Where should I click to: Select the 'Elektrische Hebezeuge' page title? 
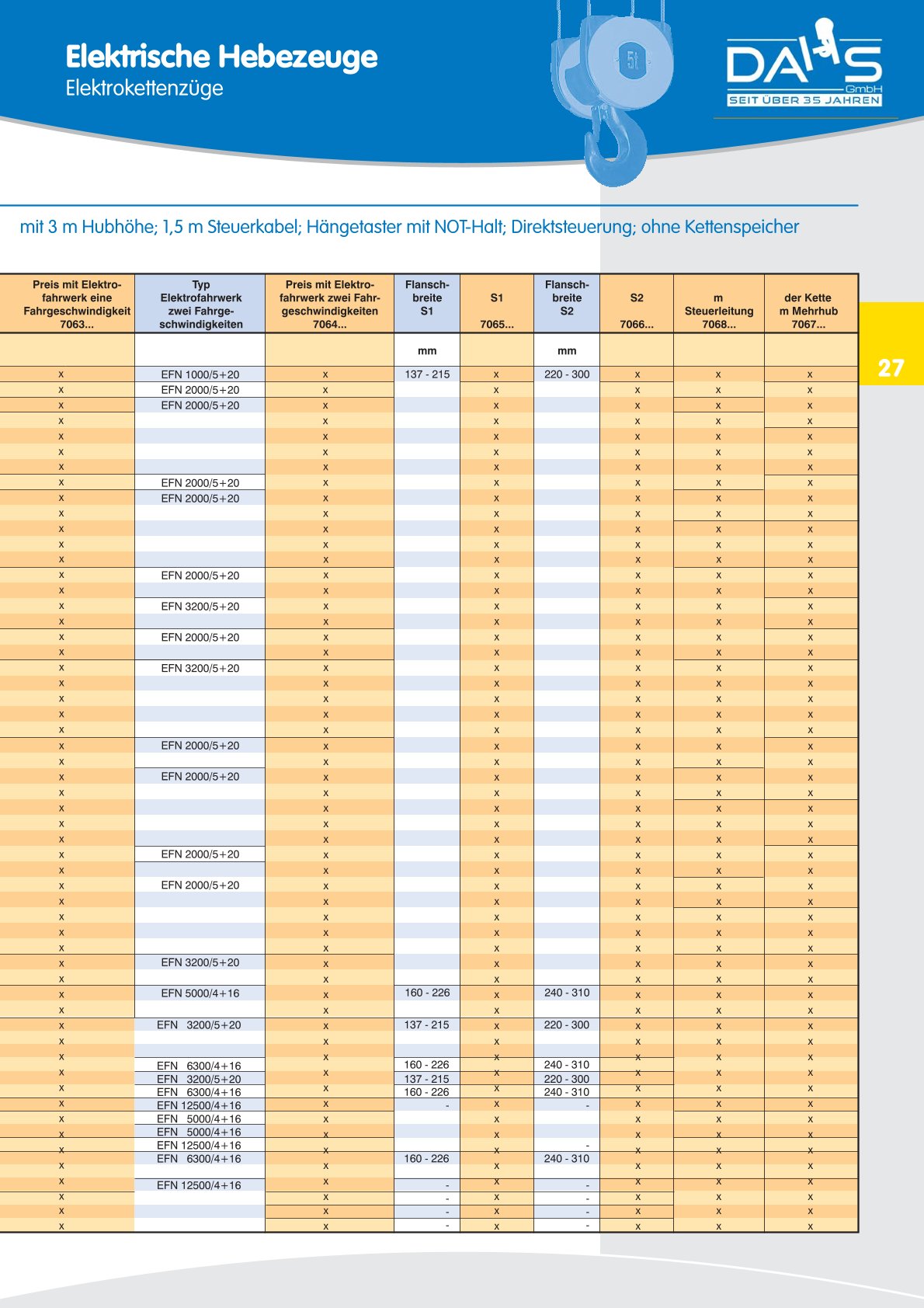click(221, 57)
